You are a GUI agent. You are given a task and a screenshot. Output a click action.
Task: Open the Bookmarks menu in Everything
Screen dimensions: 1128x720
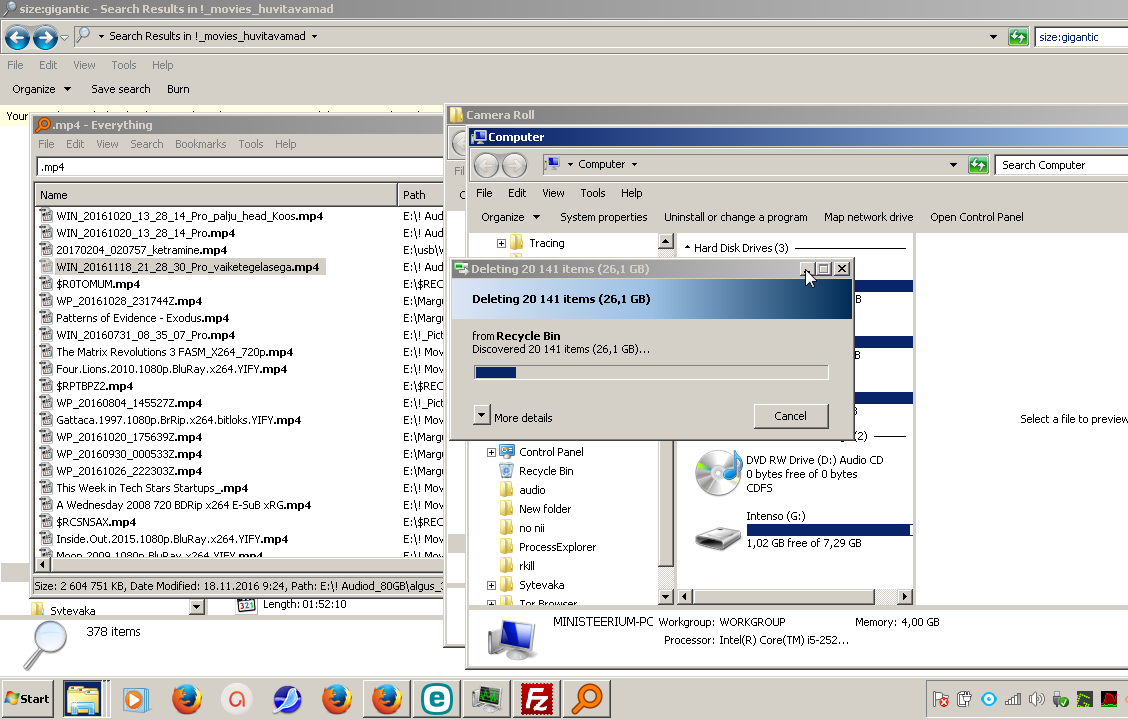(x=200, y=144)
